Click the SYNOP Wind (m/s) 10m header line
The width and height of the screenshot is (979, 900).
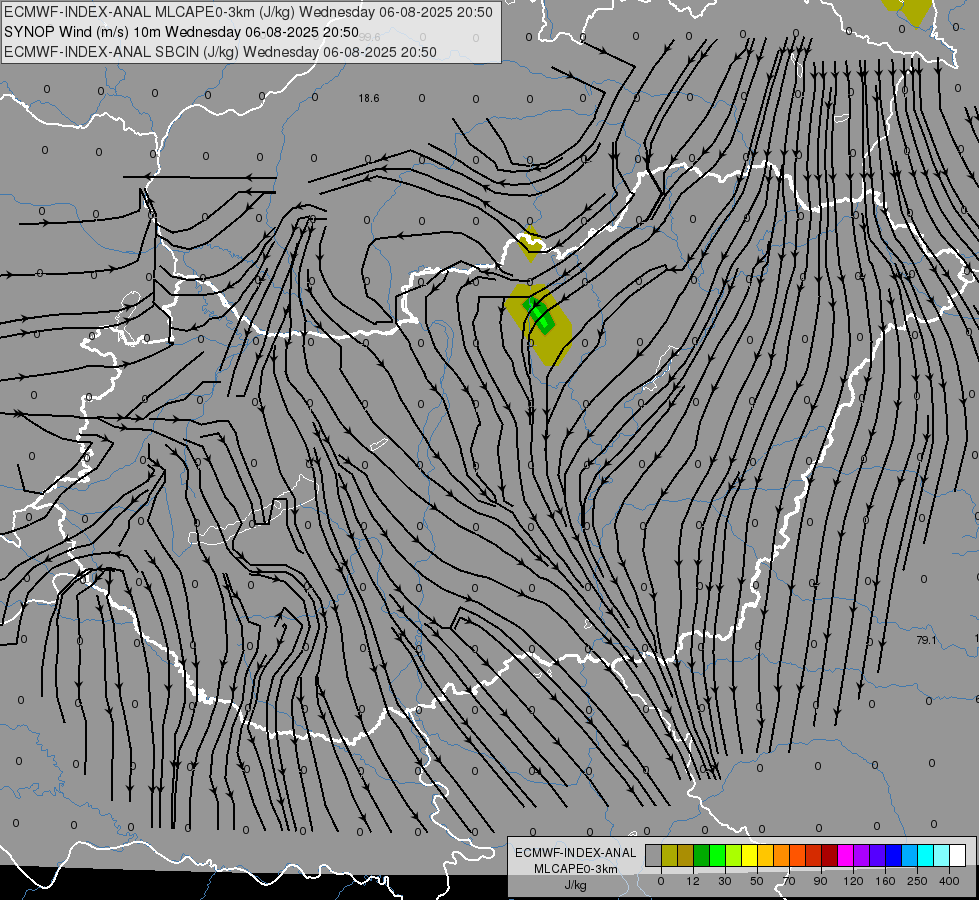point(182,32)
